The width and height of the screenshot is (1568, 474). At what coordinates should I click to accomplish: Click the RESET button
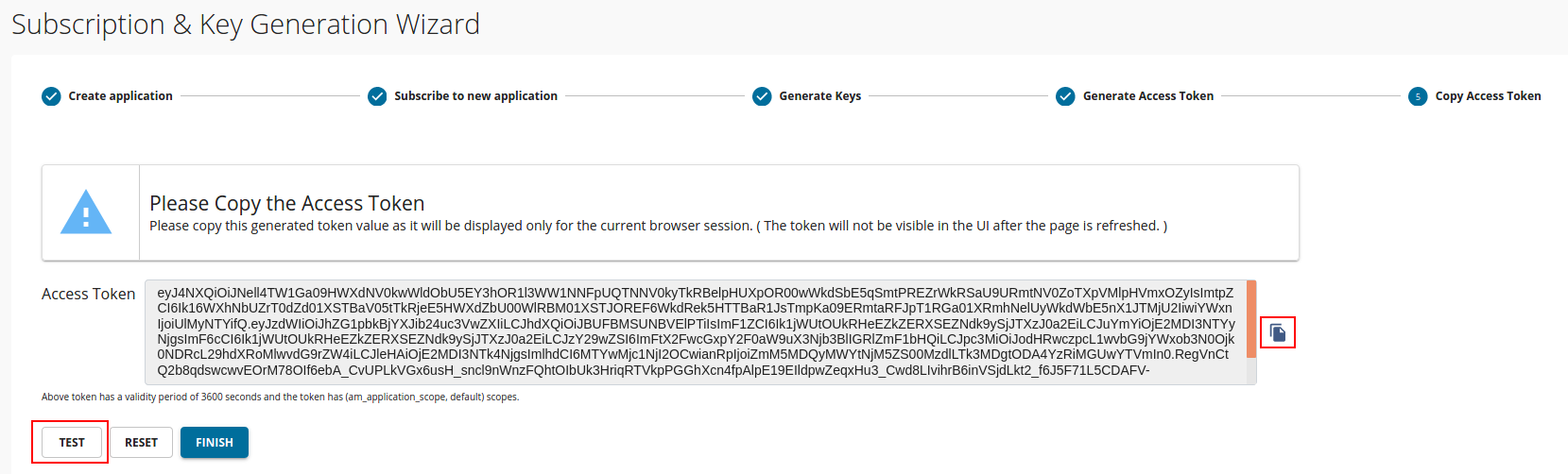click(142, 443)
